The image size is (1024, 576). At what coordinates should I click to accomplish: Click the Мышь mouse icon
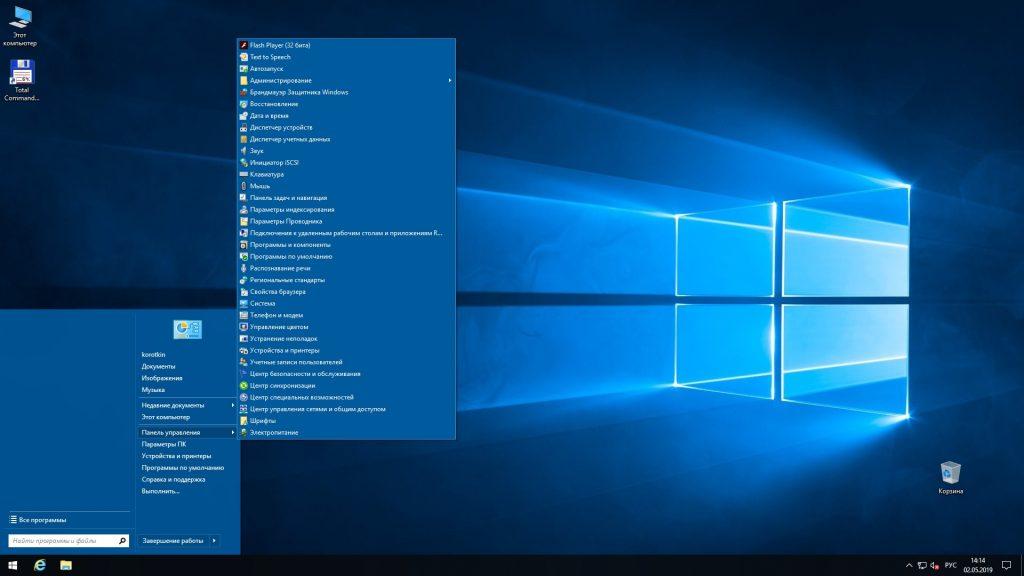click(244, 186)
